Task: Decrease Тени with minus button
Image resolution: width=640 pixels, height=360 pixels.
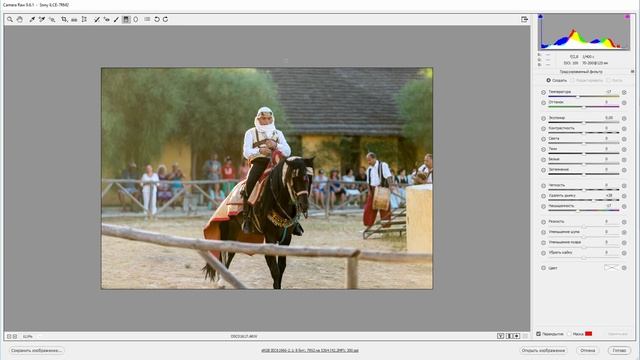Action: (543, 149)
